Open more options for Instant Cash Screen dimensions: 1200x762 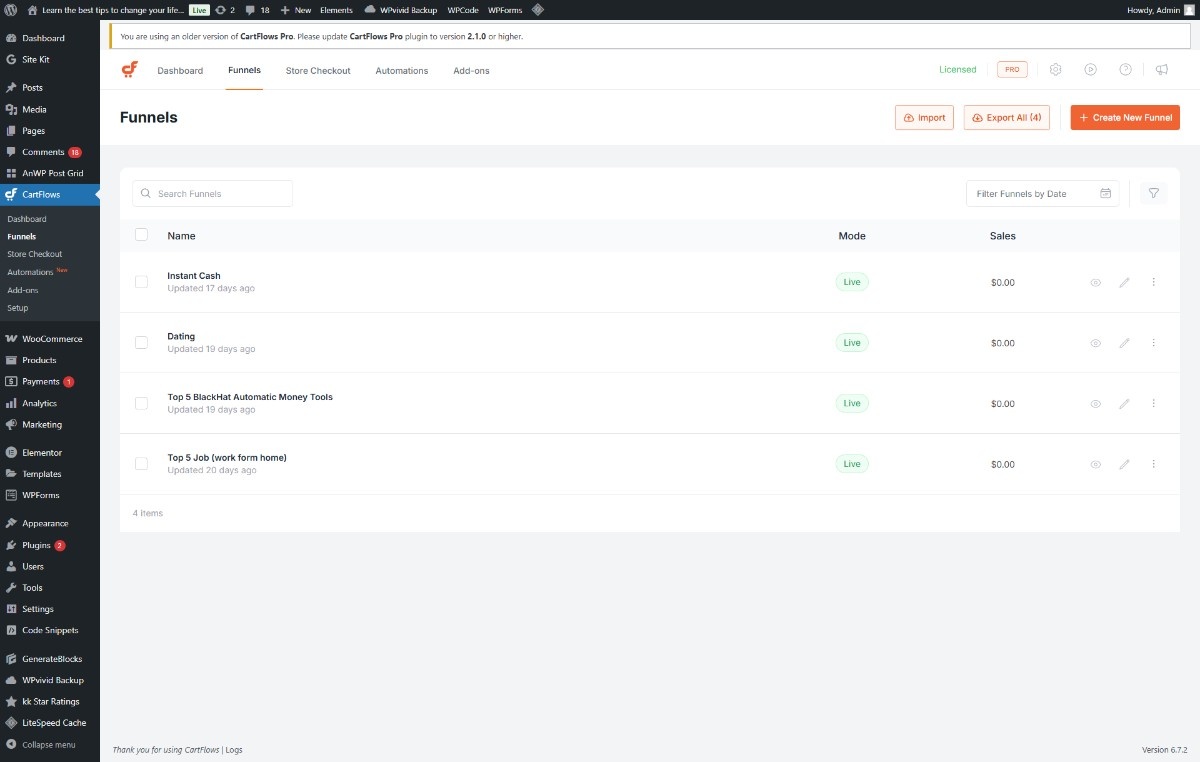coord(1153,283)
